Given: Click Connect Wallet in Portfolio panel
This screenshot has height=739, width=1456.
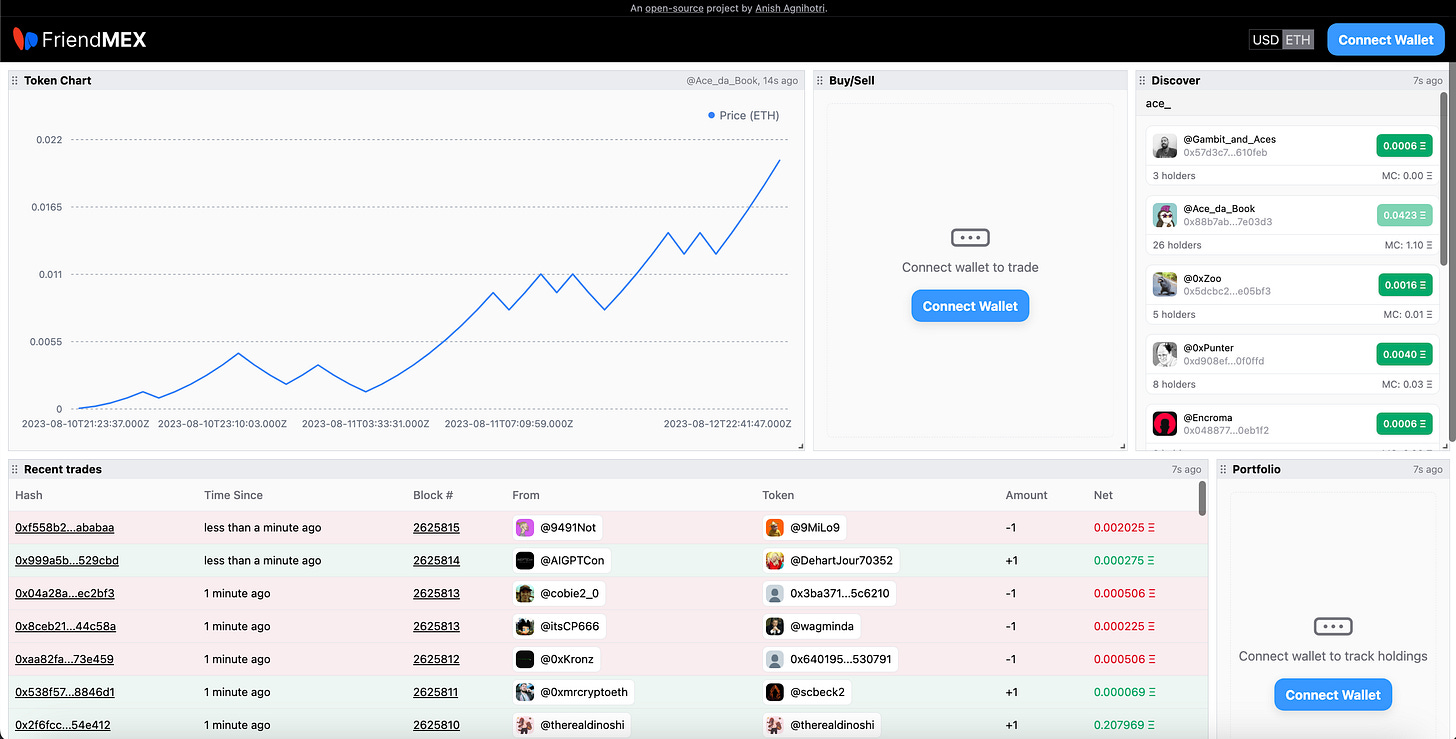Looking at the screenshot, I should 1333,695.
